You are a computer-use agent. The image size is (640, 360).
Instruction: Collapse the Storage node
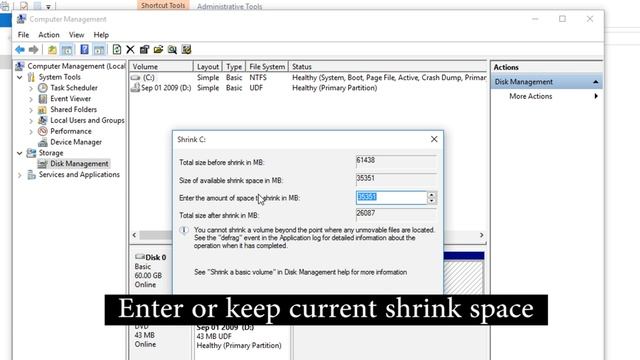tap(20, 153)
